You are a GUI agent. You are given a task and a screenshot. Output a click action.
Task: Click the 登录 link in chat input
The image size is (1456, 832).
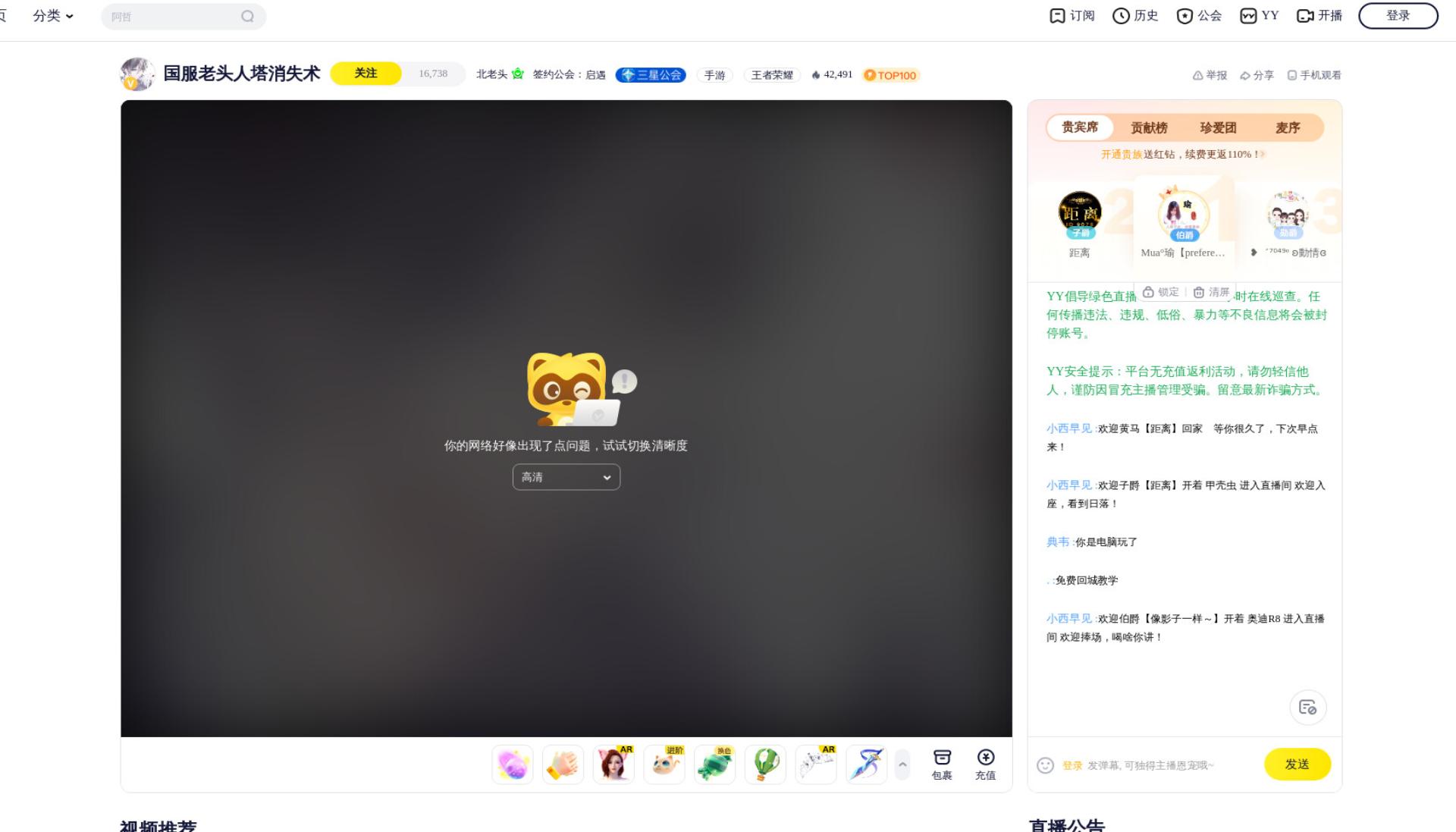tap(1072, 765)
